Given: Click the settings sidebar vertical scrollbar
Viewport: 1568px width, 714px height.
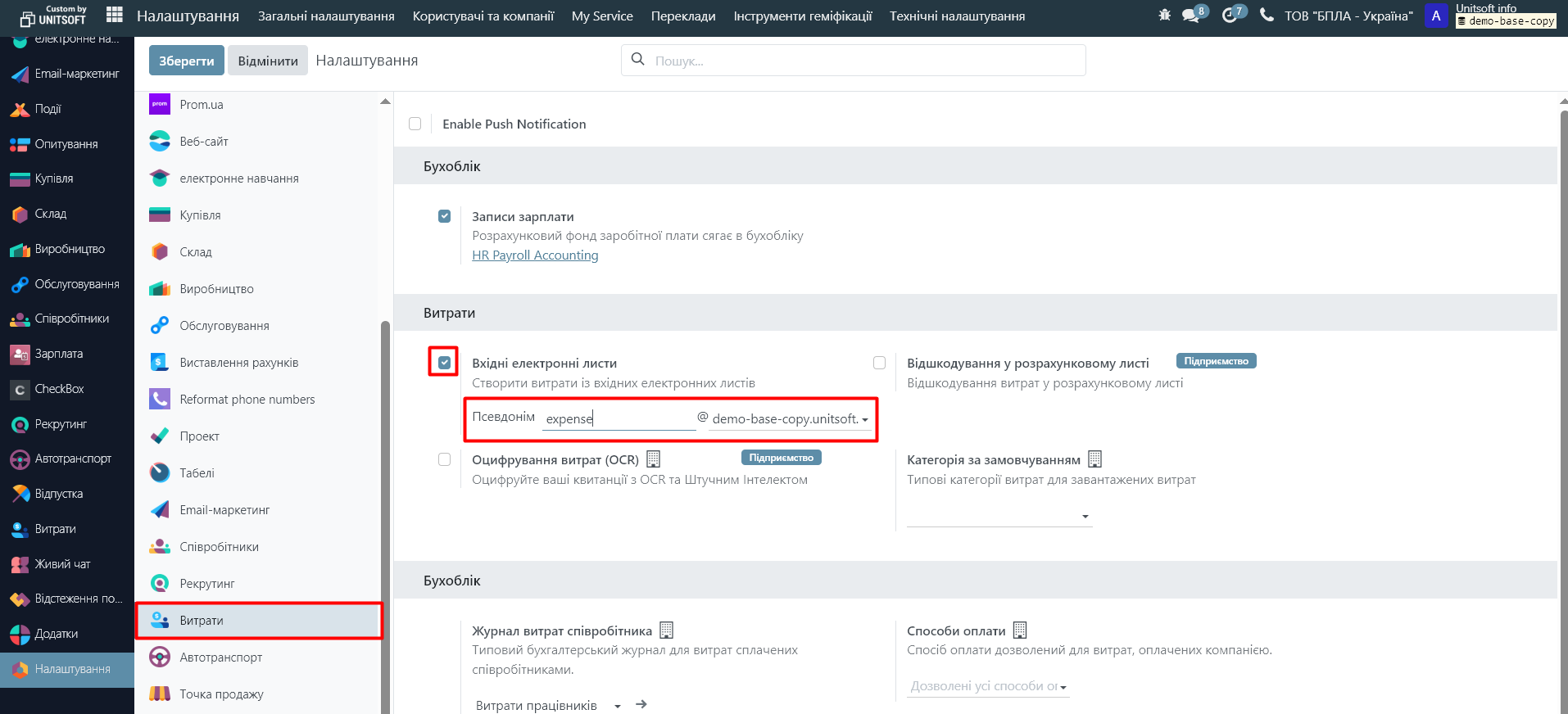Looking at the screenshot, I should [x=385, y=491].
